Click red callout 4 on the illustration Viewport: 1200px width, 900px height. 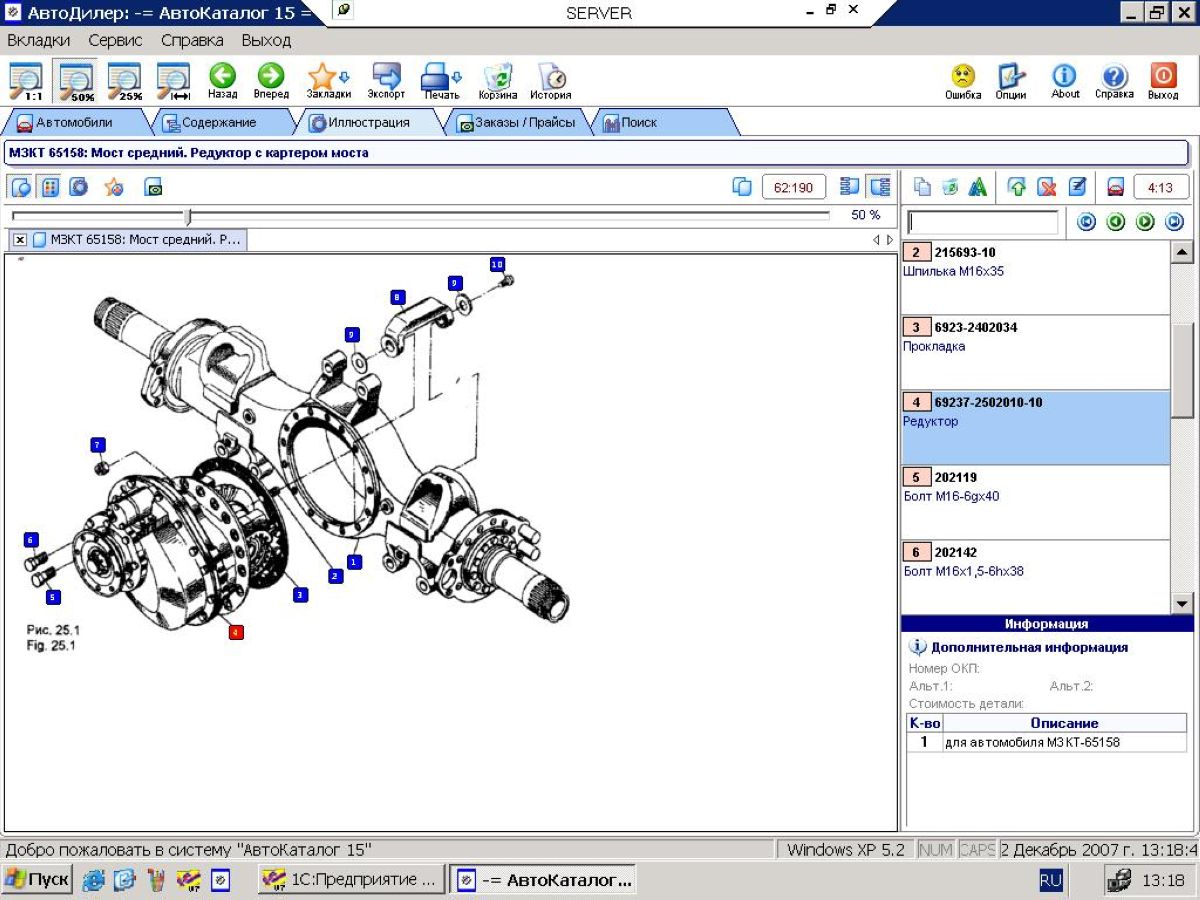point(236,632)
